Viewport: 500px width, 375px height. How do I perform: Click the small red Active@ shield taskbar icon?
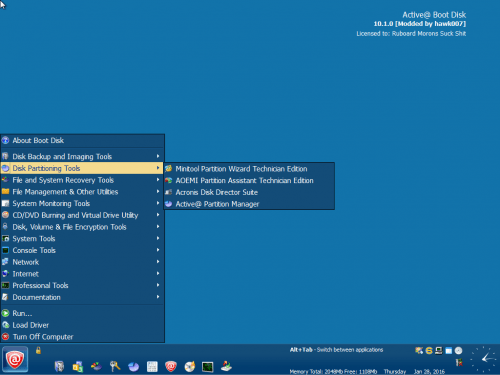pos(171,366)
